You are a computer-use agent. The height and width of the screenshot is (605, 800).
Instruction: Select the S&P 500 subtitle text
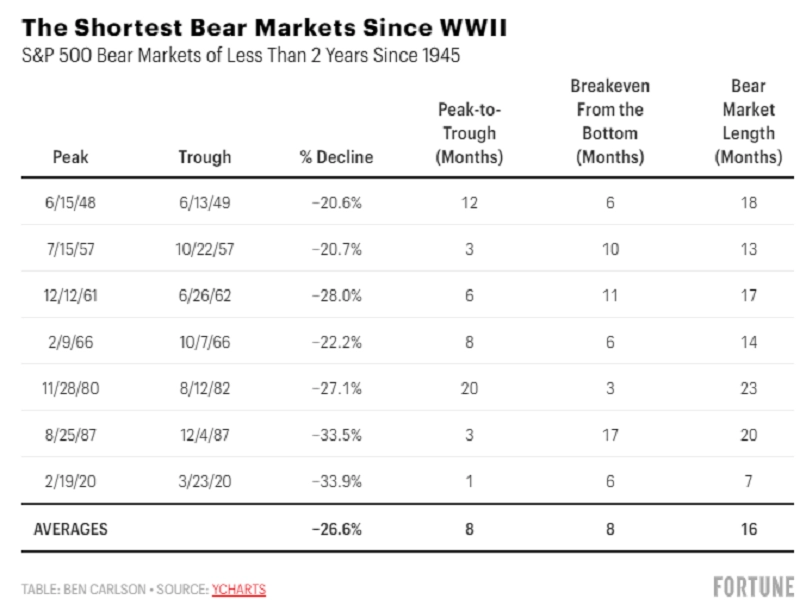pos(241,55)
